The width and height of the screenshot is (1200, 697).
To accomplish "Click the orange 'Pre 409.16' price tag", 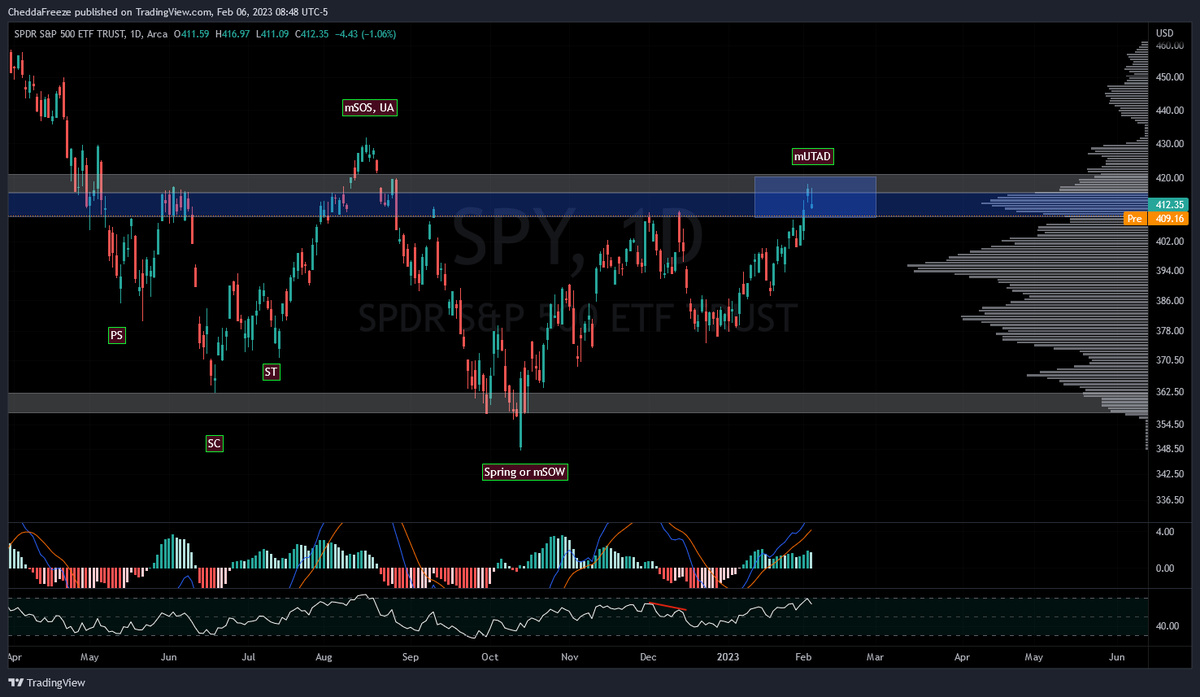I will (x=1154, y=218).
